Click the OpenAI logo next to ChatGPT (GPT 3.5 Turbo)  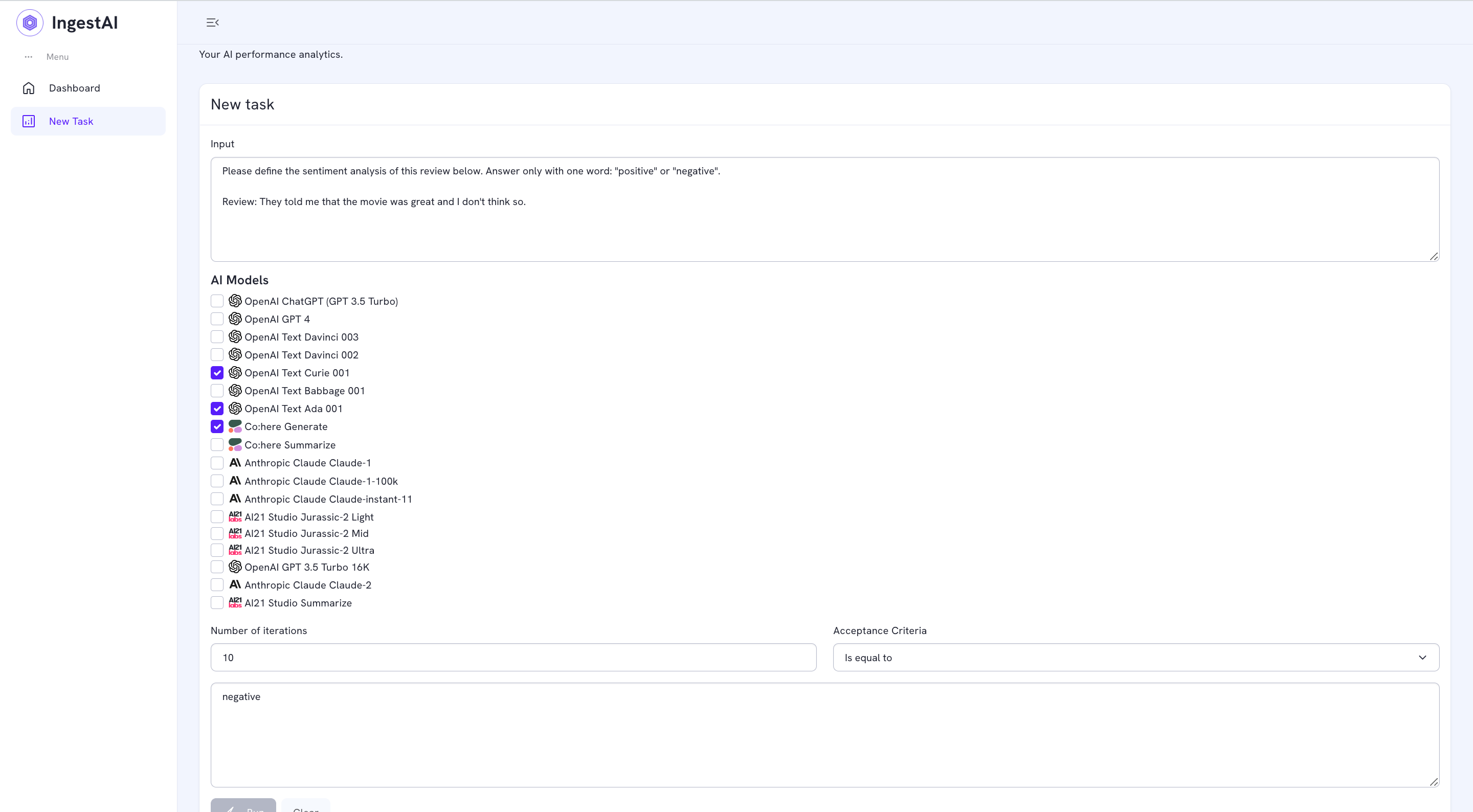coord(235,301)
